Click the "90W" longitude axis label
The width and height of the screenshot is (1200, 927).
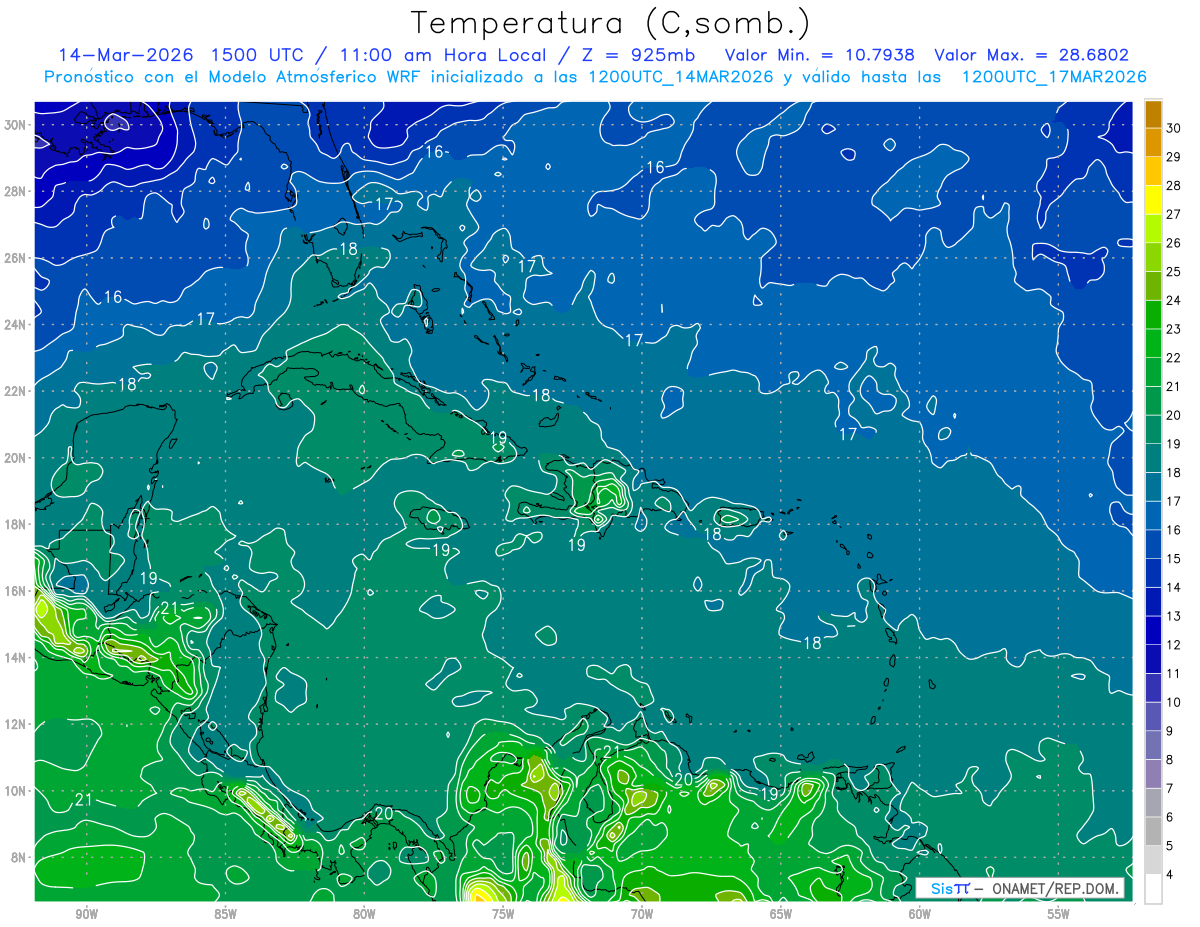[x=86, y=914]
